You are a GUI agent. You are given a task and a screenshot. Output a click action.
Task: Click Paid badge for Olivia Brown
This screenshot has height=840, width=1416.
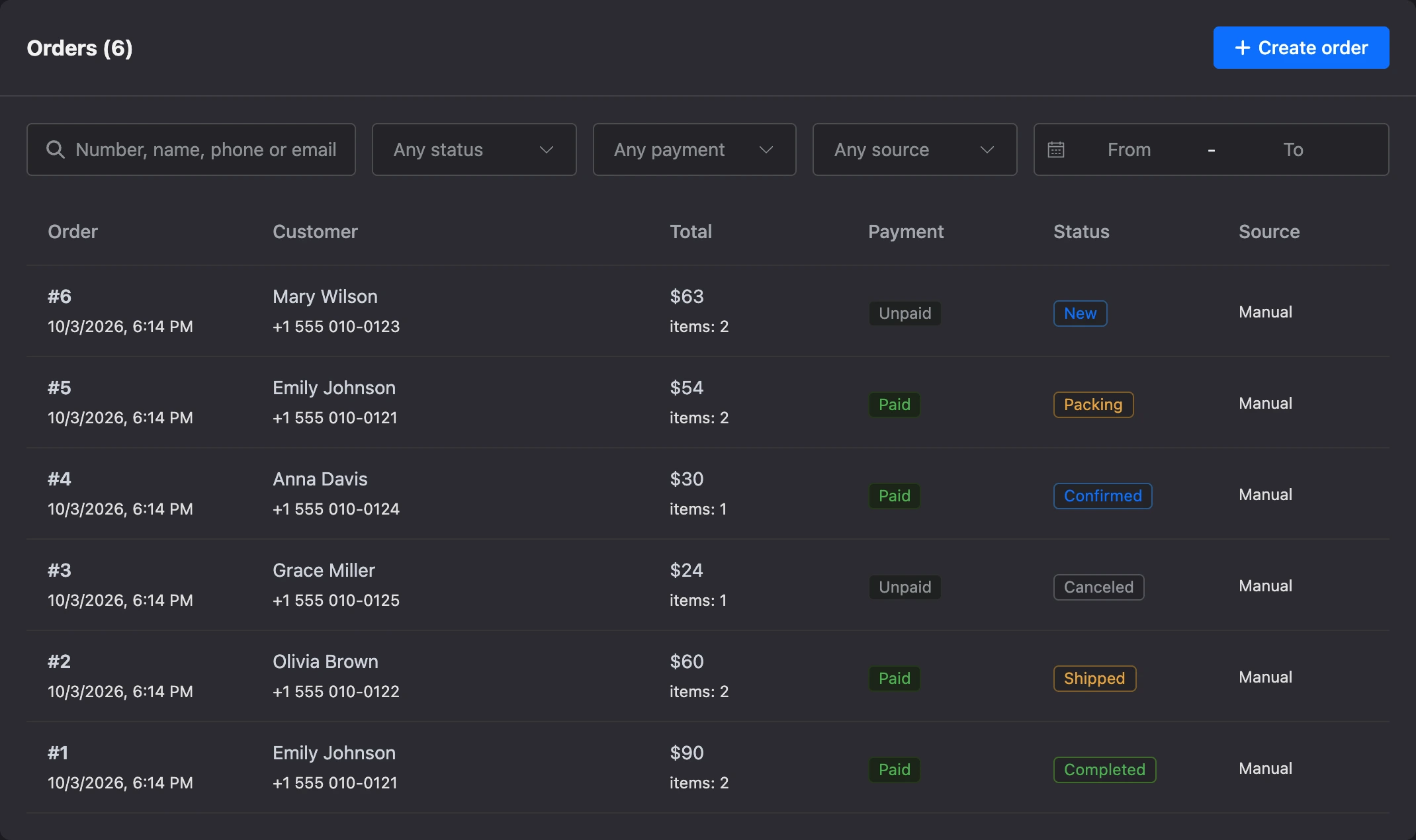click(894, 679)
